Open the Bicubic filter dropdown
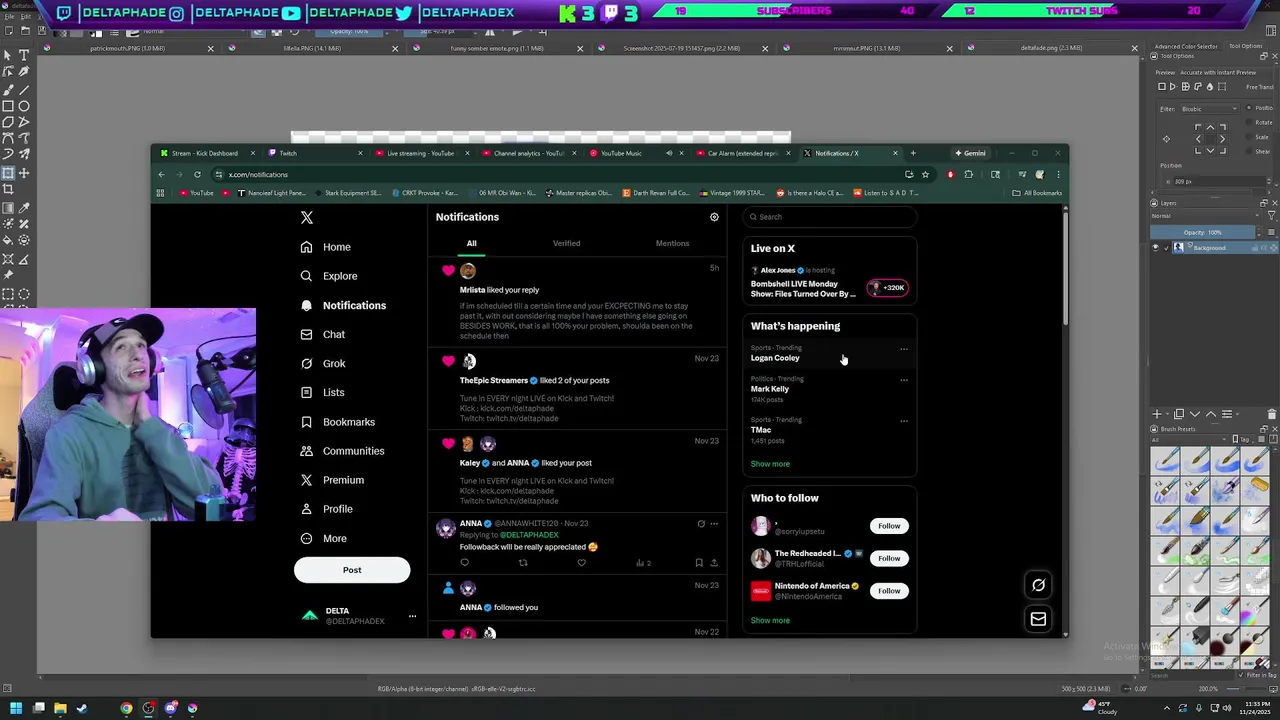The width and height of the screenshot is (1280, 720). point(1210,109)
